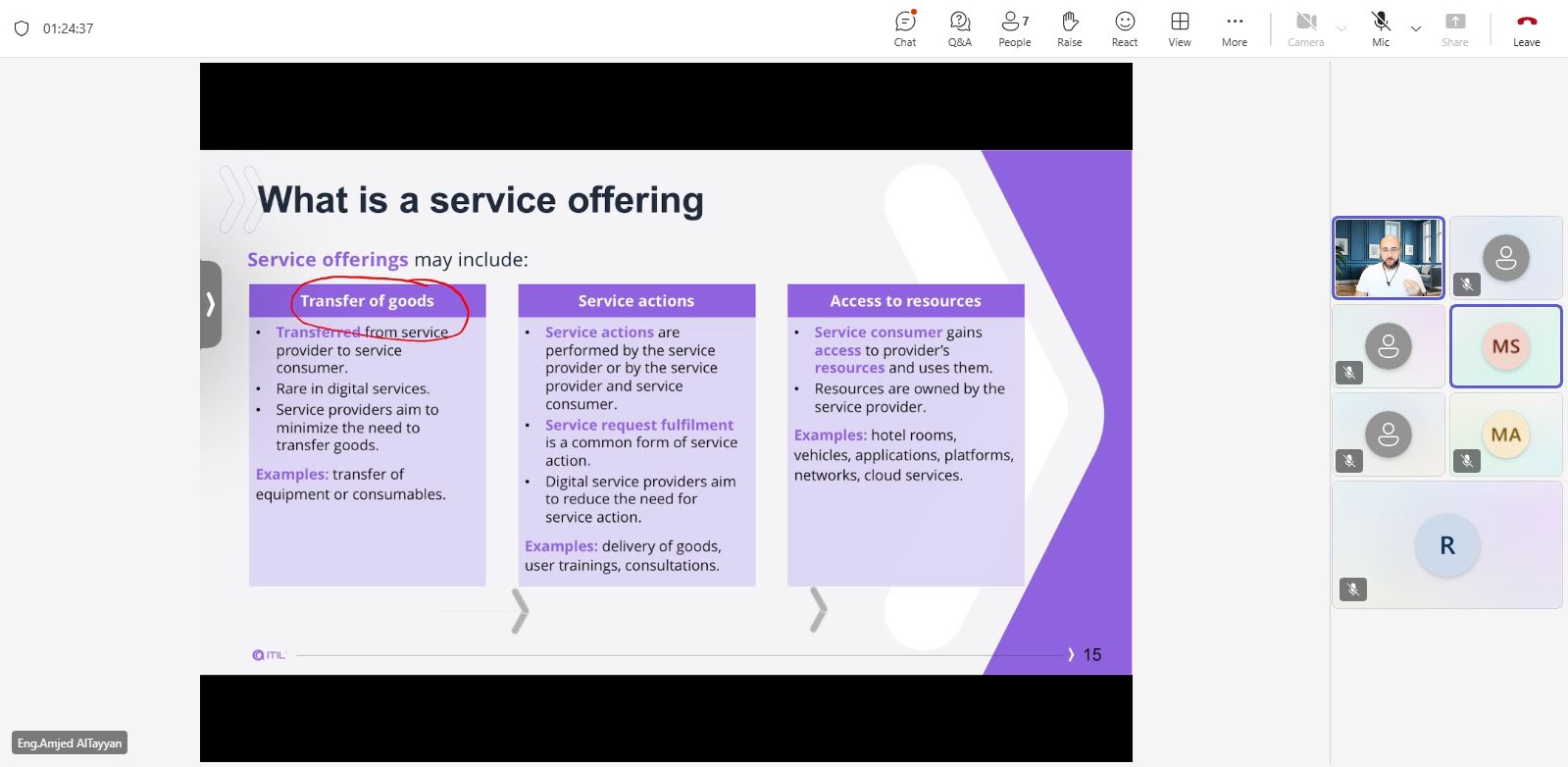The width and height of the screenshot is (1568, 767).
Task: Open the React emoji menu
Action: pos(1125,28)
